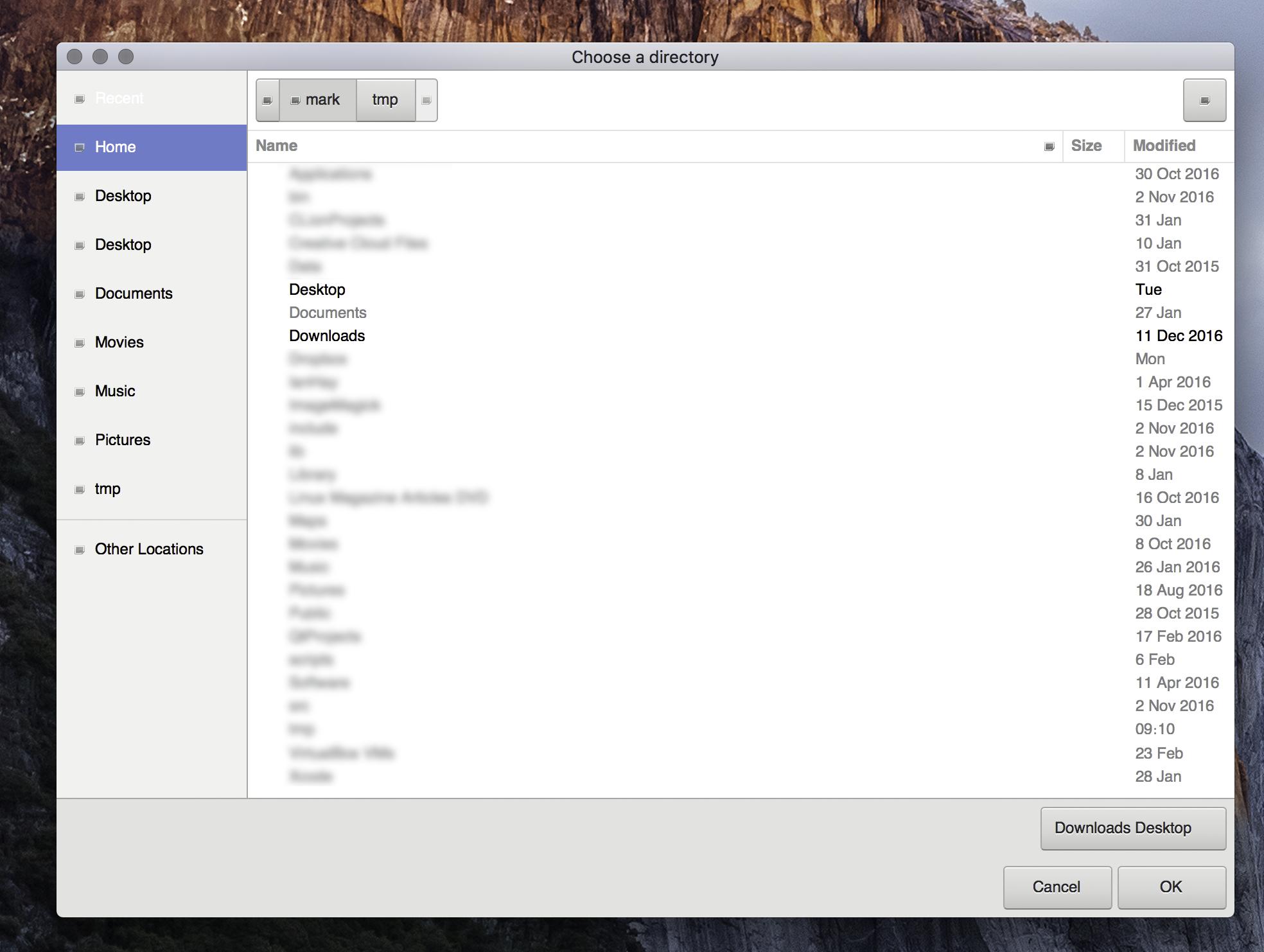Toggle sort order indicator in Name column

(1049, 146)
